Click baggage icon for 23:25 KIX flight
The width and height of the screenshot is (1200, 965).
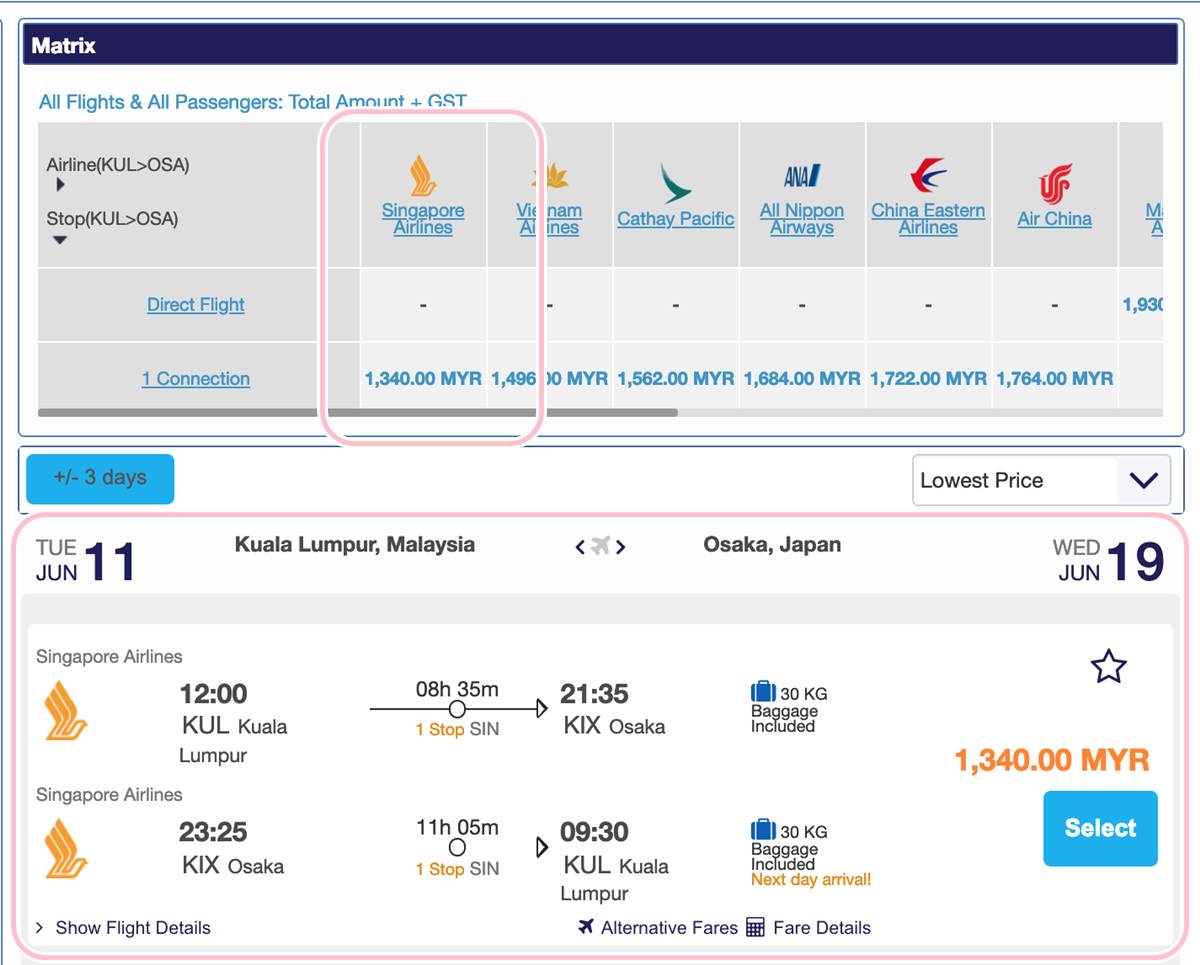click(763, 830)
